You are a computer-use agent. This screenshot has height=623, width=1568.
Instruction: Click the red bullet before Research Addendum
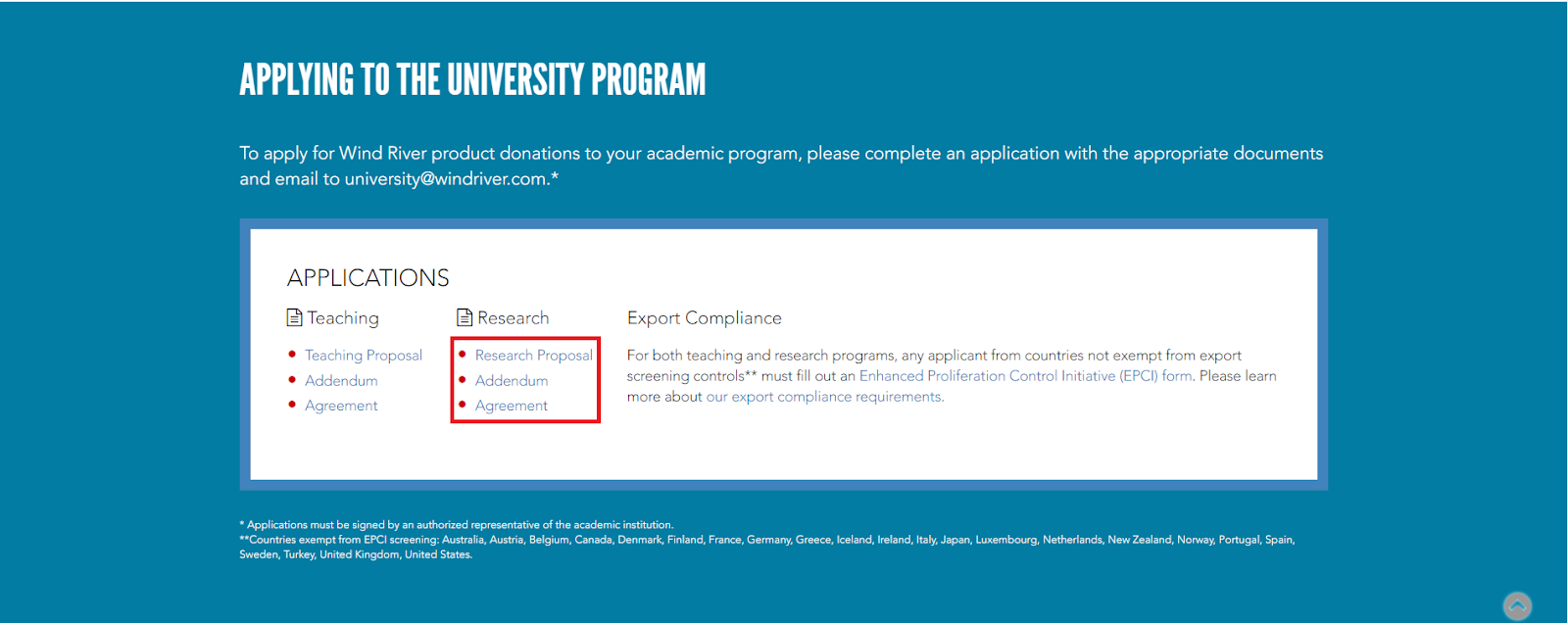click(463, 380)
